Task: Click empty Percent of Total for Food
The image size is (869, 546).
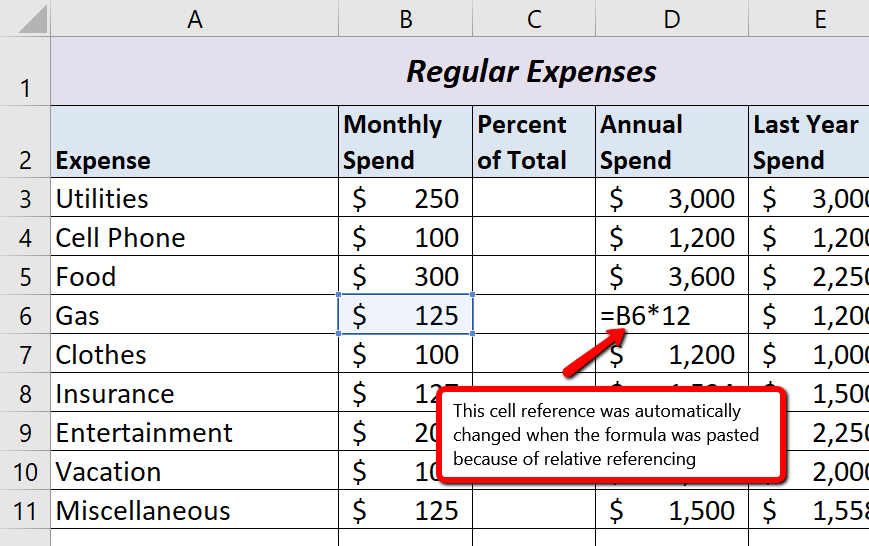Action: 534,275
